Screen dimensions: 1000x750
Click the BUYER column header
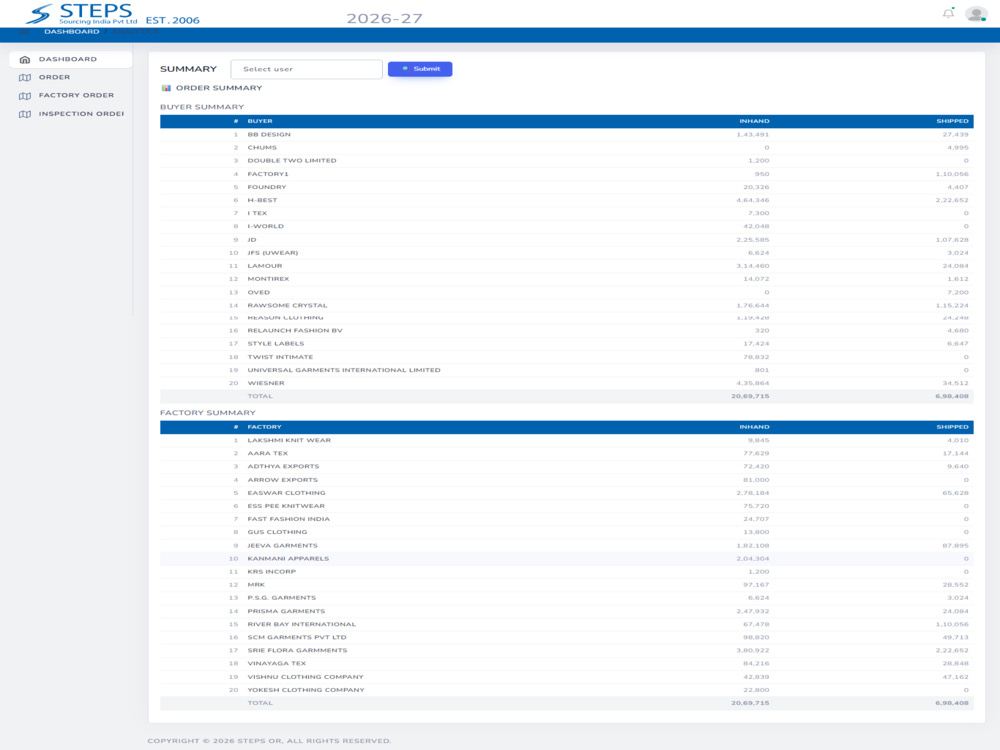point(260,121)
